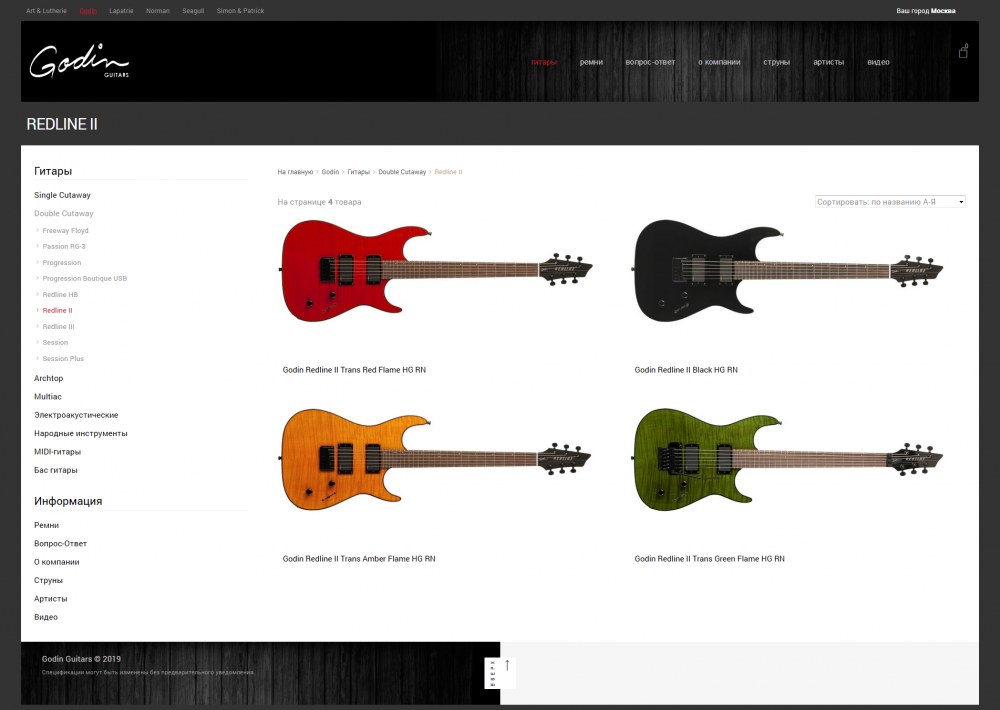Viewport: 1000px width, 710px height.
Task: Open the 'видео' navigation menu item
Action: tap(878, 62)
